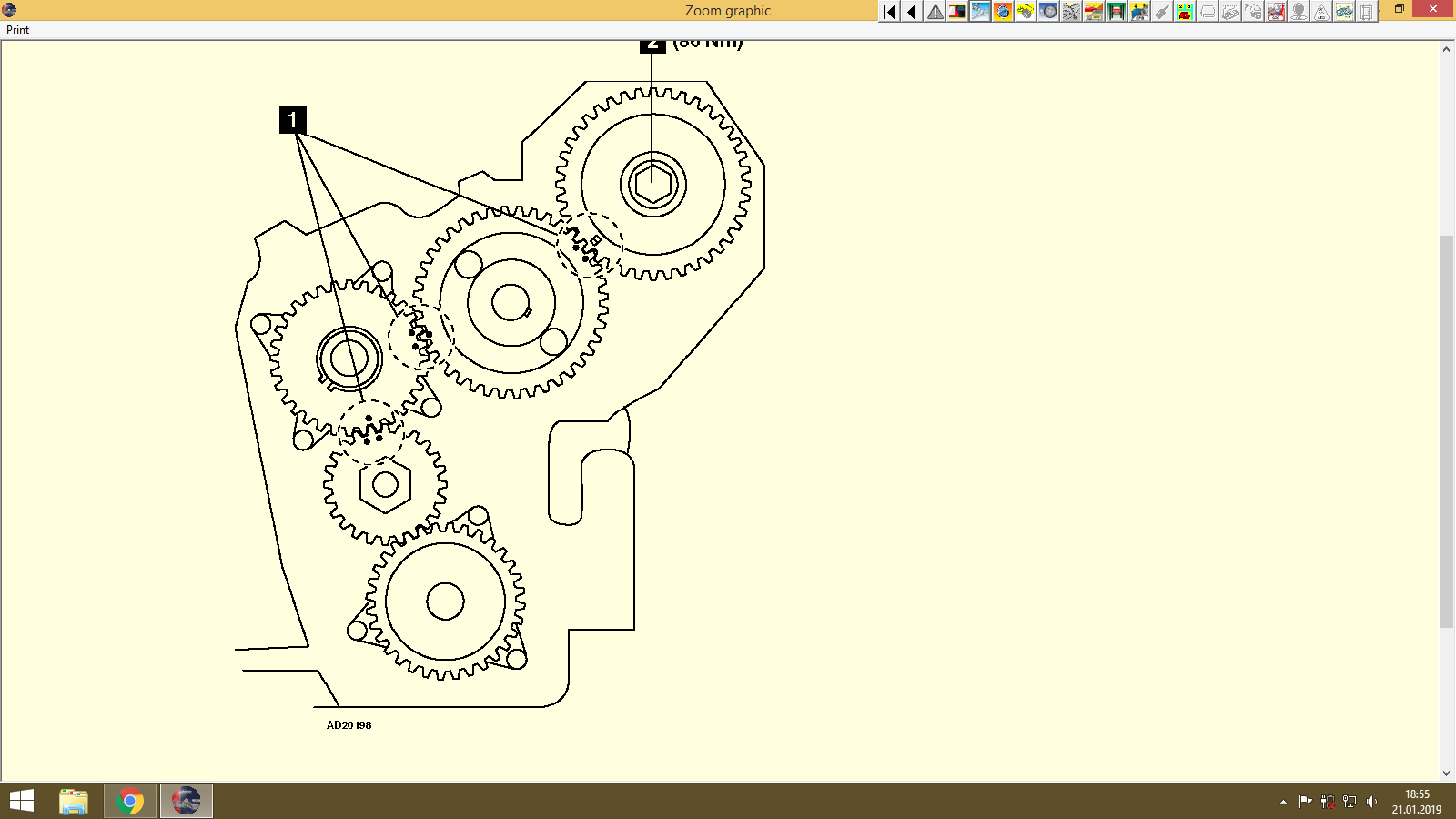Open the service schedules globe icon

coord(1001,12)
